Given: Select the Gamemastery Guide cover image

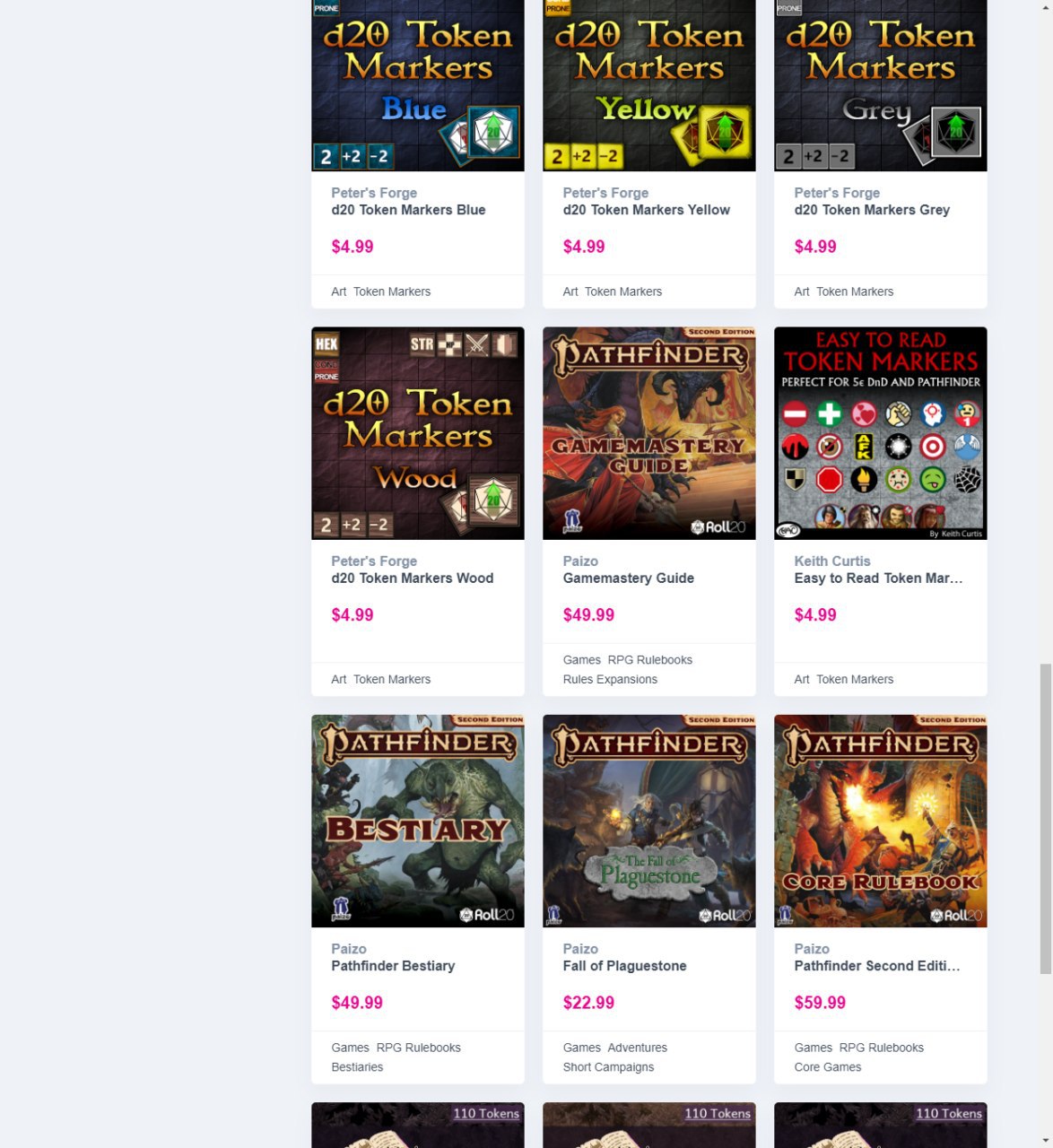Looking at the screenshot, I should [x=648, y=433].
